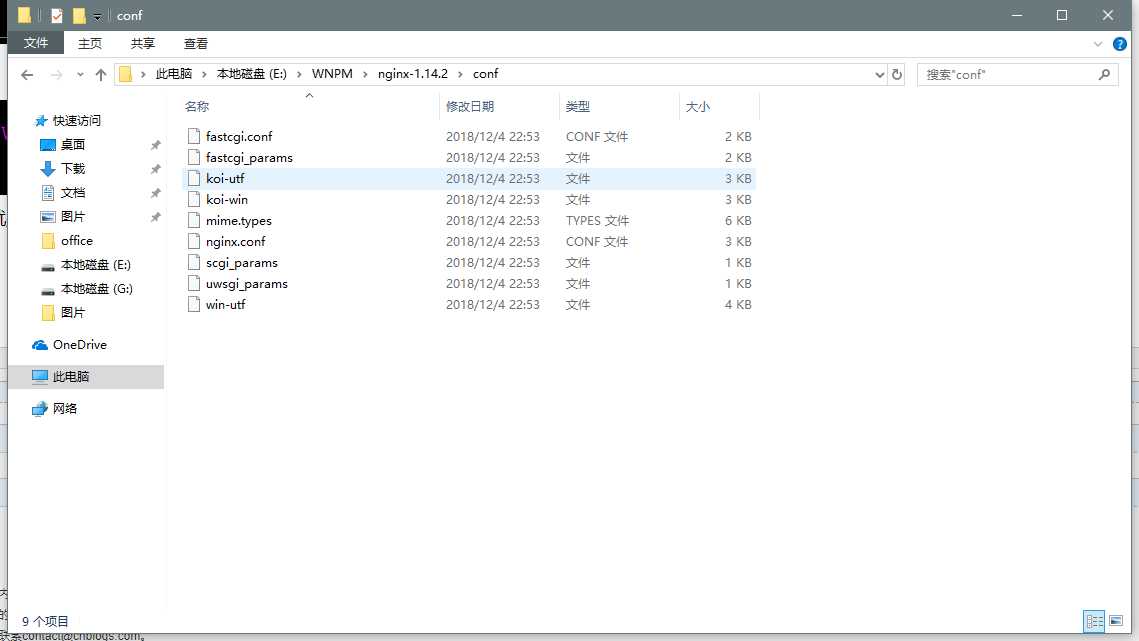The width and height of the screenshot is (1139, 641).
Task: Open 下载 in quick access
Action: click(x=73, y=169)
